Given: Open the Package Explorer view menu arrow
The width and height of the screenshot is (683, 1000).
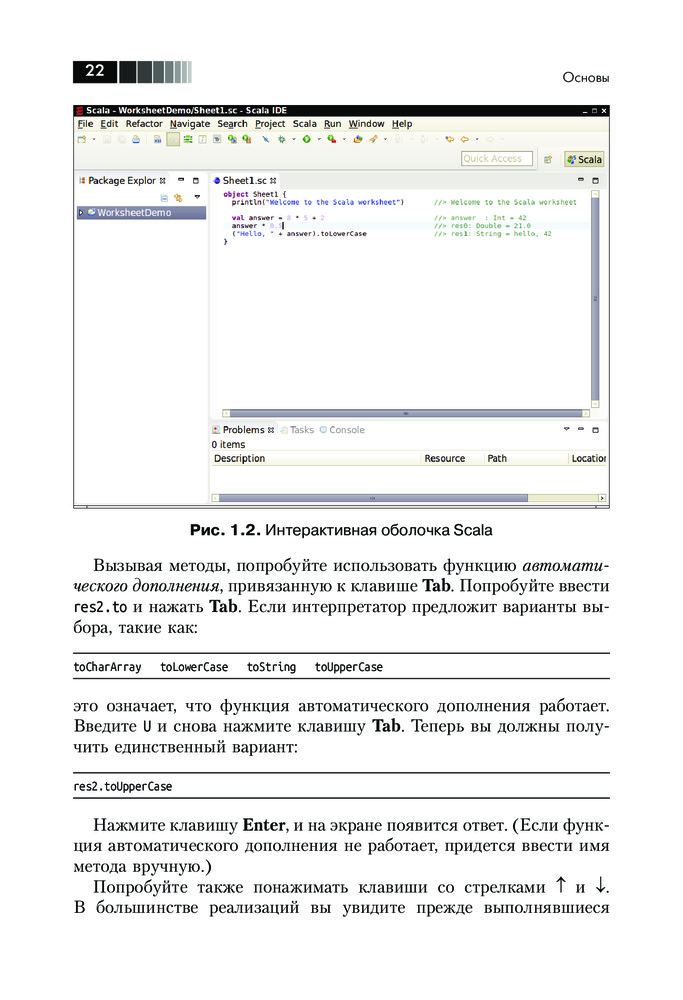Looking at the screenshot, I should [x=197, y=197].
